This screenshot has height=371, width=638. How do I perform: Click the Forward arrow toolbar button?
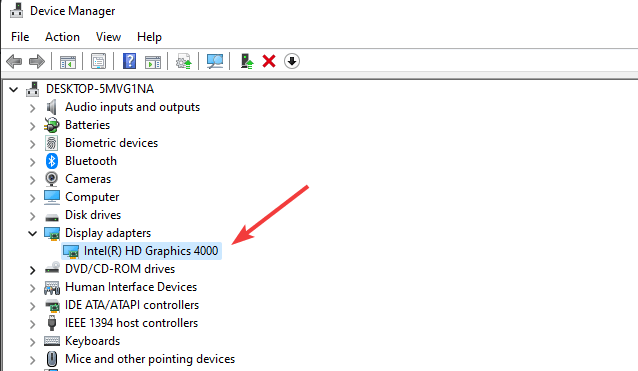coord(37,61)
